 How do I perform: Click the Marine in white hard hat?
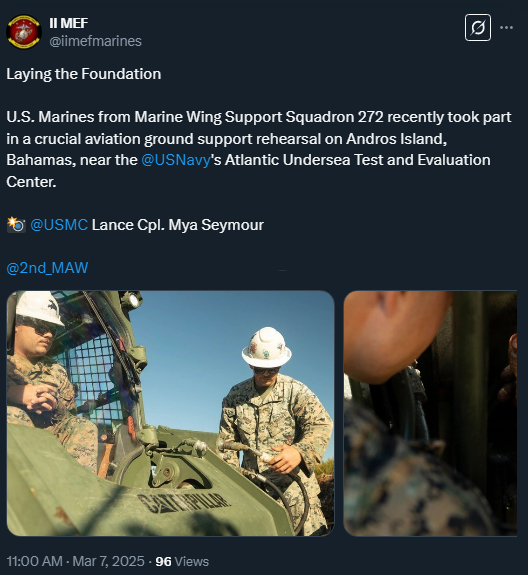(x=273, y=422)
